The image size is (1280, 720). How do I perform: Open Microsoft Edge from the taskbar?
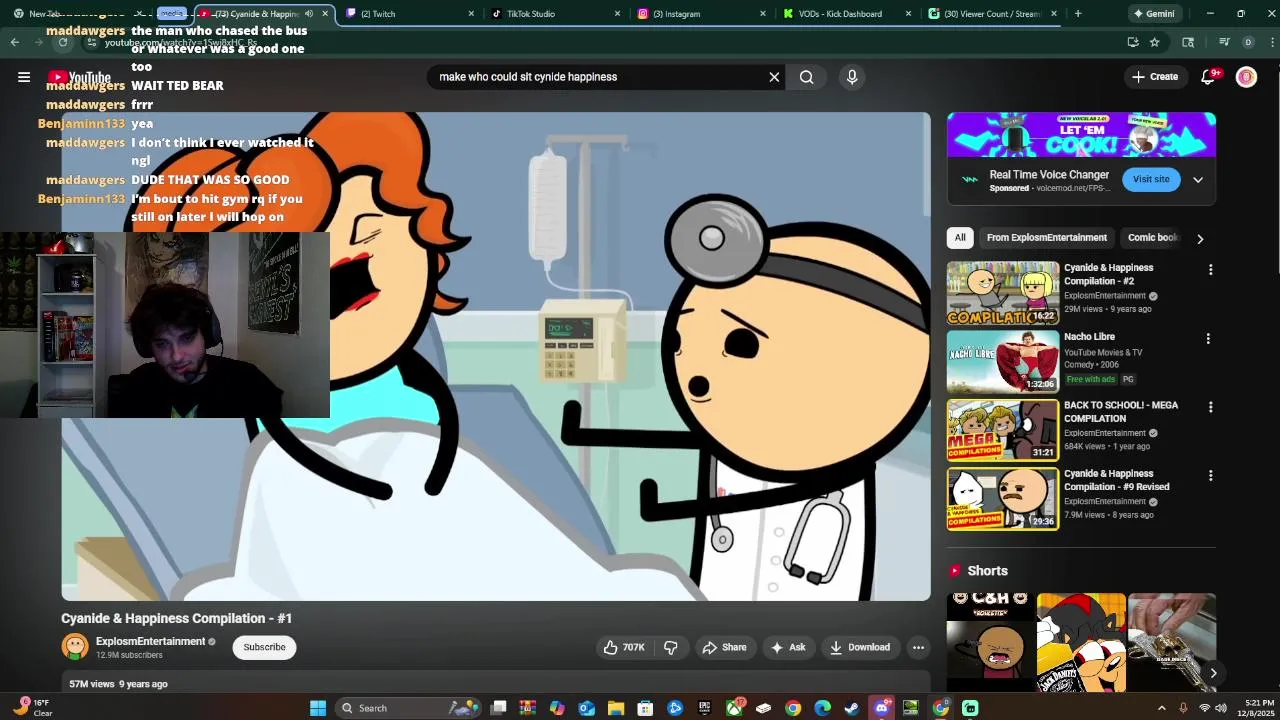[822, 708]
